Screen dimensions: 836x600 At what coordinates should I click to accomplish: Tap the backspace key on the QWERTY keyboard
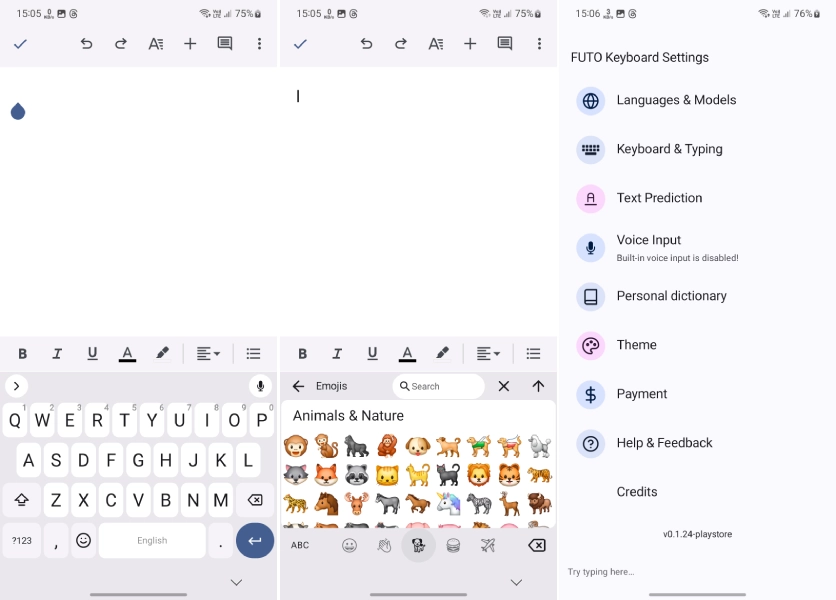[255, 500]
